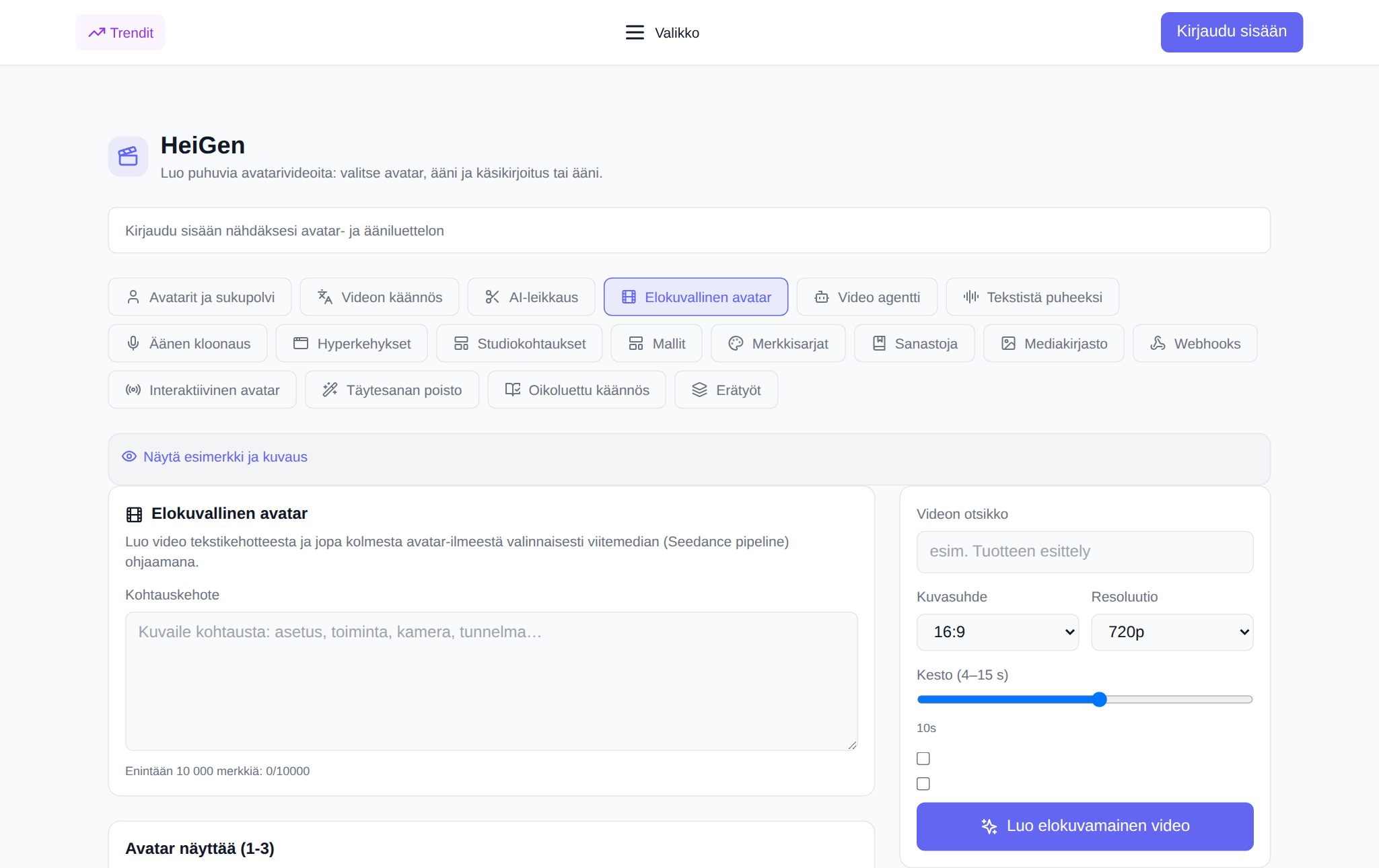Click the palette icon on Merkkisarjat

click(x=736, y=343)
